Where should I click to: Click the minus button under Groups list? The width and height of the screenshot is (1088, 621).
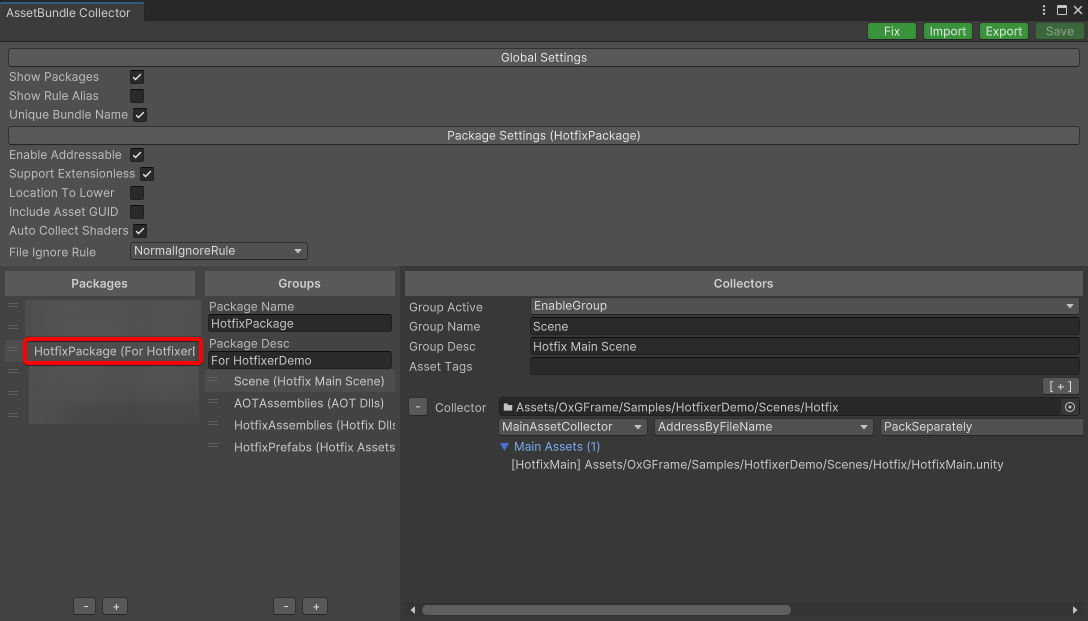coord(286,606)
